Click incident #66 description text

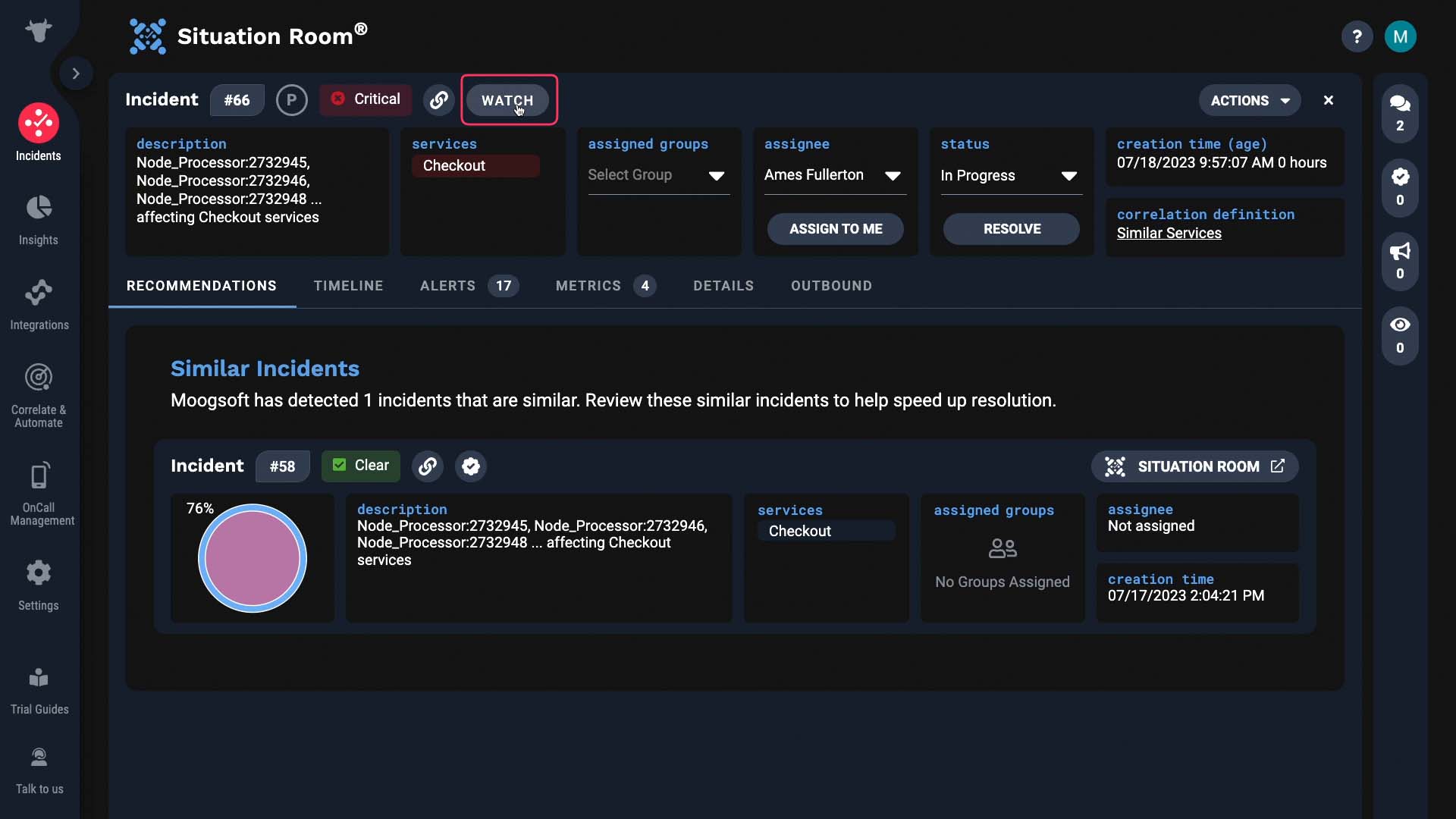tap(229, 190)
